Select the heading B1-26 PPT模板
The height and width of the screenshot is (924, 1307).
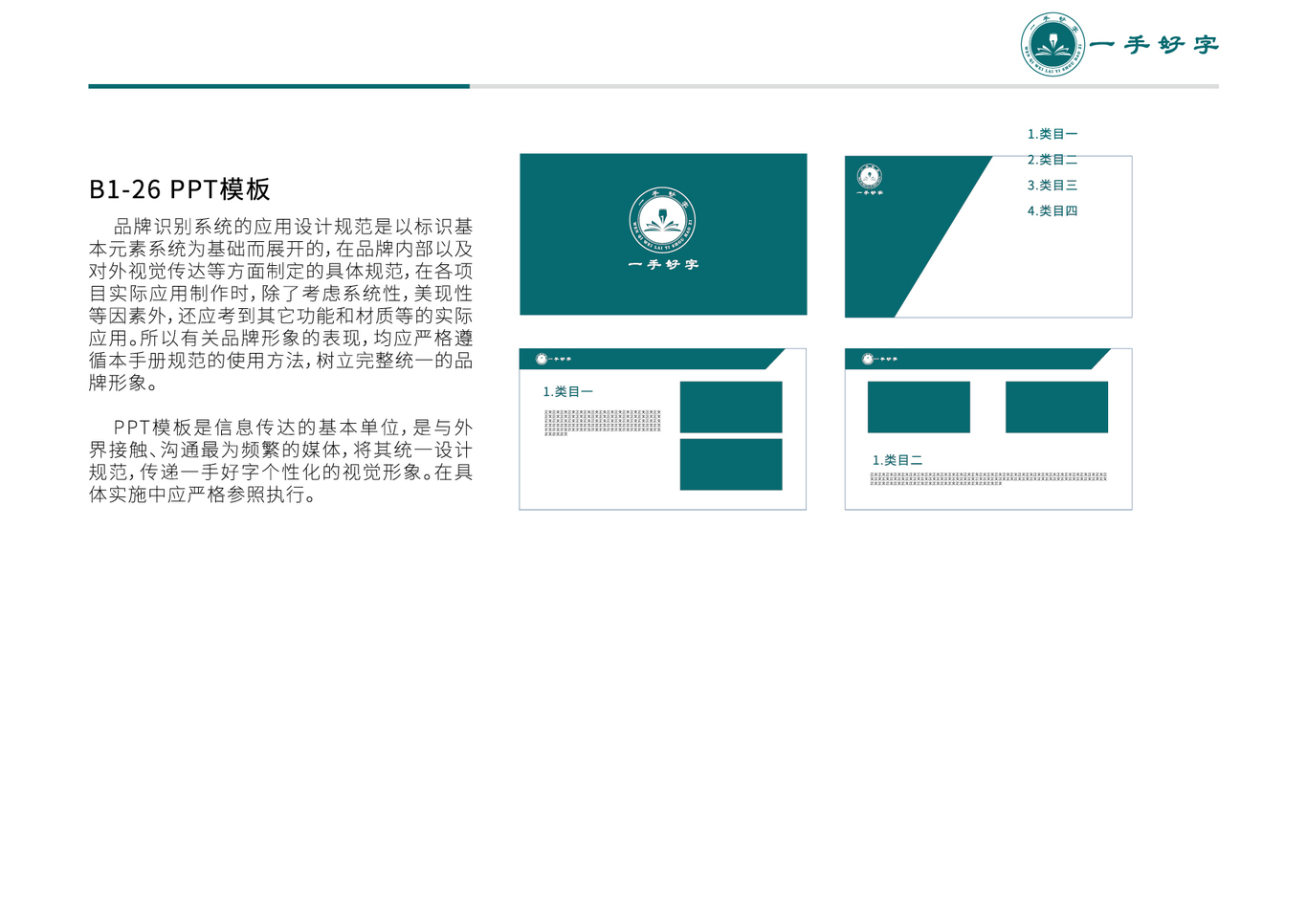point(180,189)
